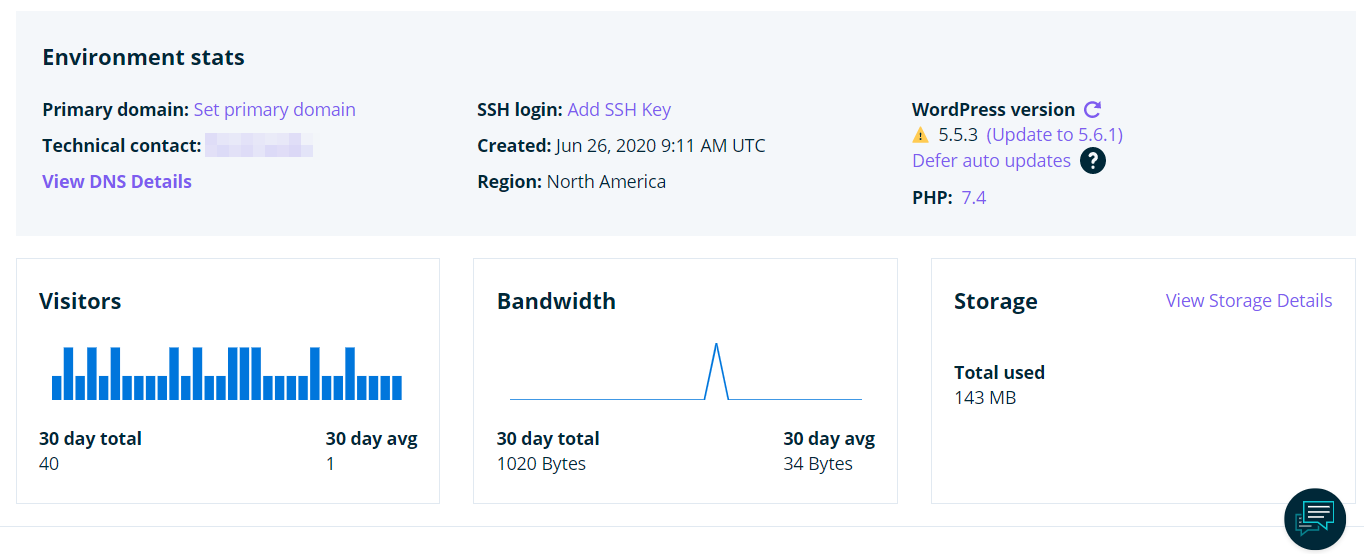The image size is (1364, 555).
Task: Open the help question mark icon
Action: tap(1092, 161)
